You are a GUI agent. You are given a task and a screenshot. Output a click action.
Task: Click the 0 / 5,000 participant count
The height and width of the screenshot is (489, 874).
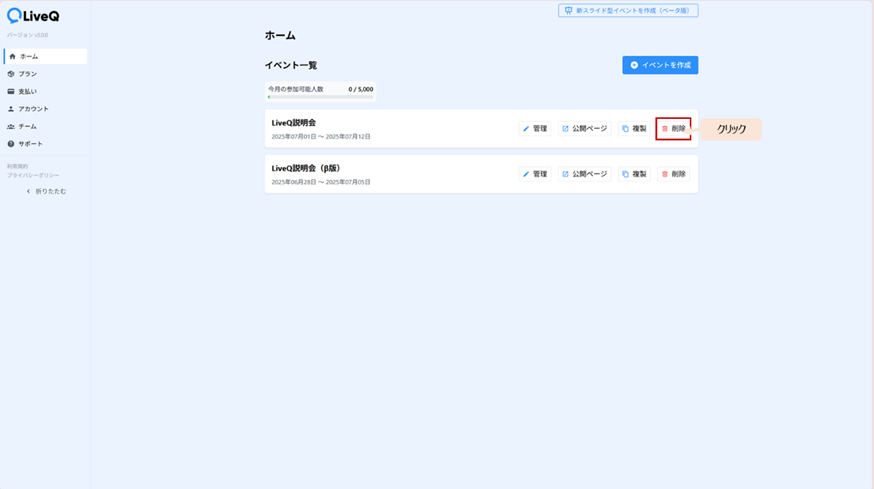tap(361, 89)
